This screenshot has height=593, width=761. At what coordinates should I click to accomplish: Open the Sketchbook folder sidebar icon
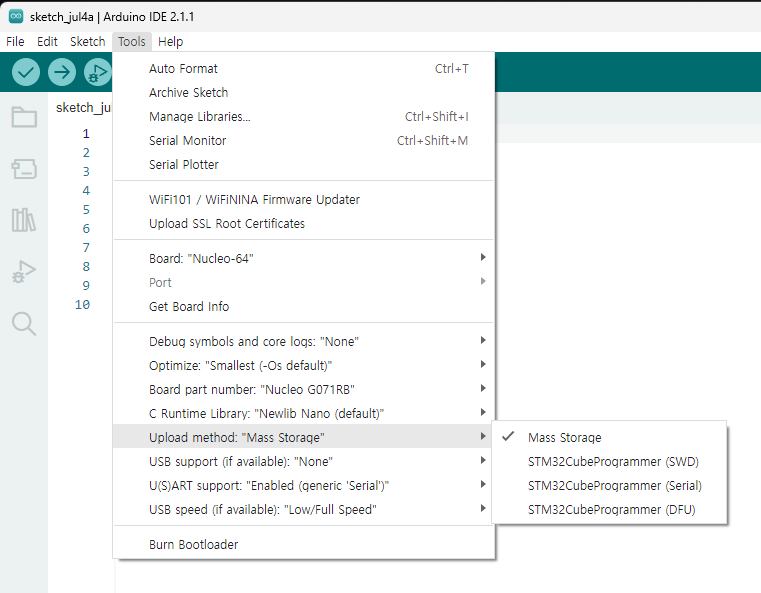[24, 117]
